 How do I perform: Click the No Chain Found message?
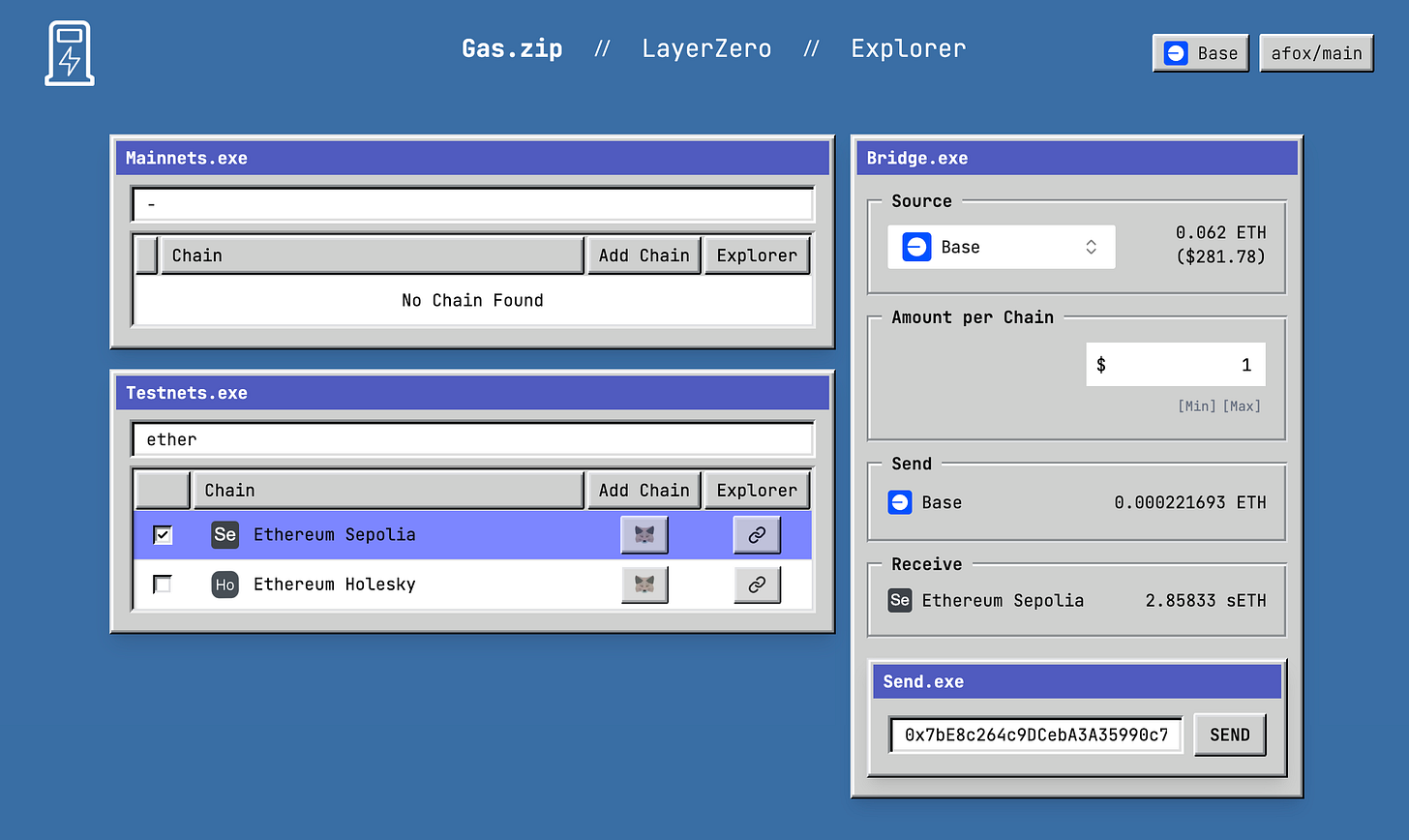(x=472, y=300)
